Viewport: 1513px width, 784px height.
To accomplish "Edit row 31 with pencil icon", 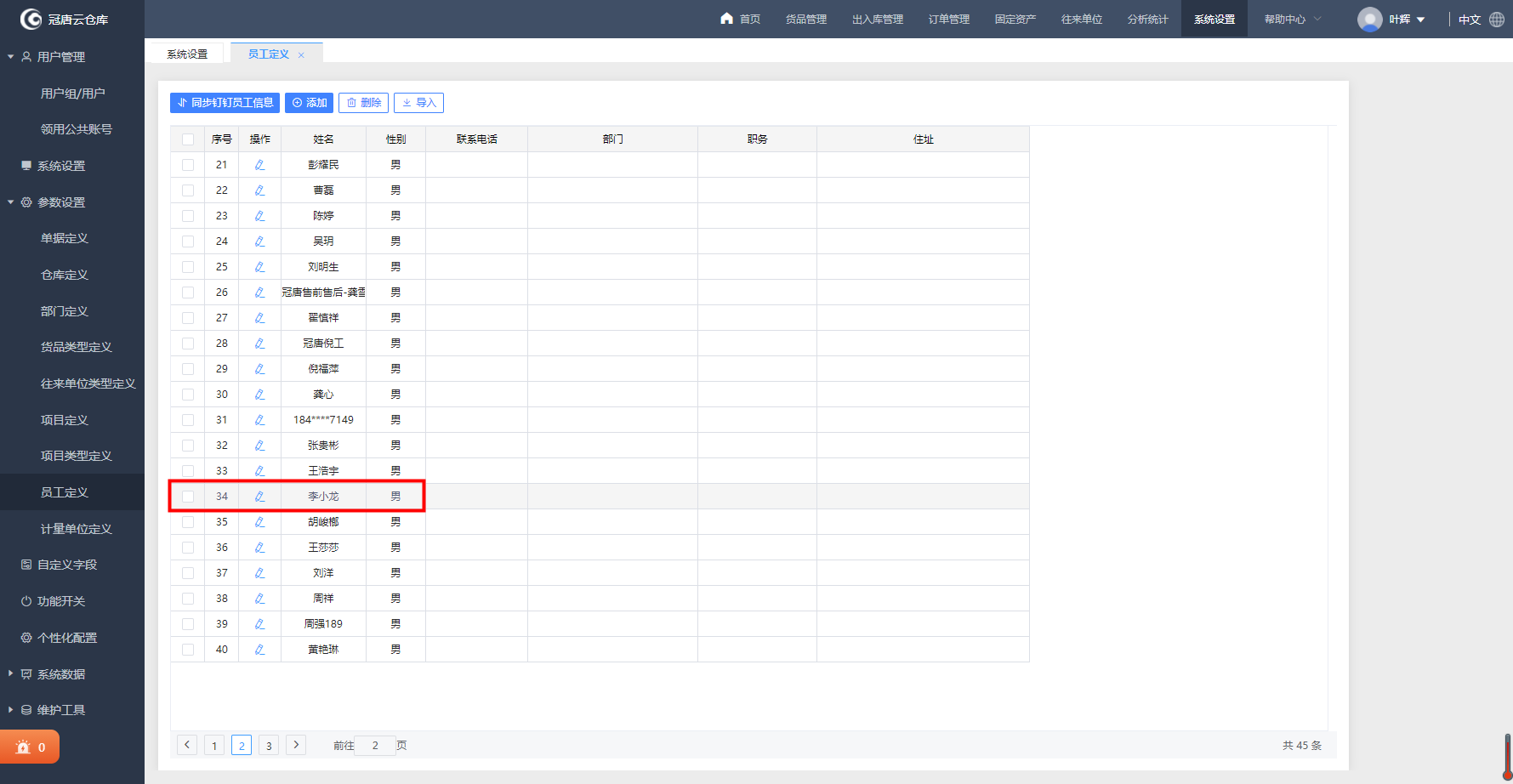I will 259,420.
